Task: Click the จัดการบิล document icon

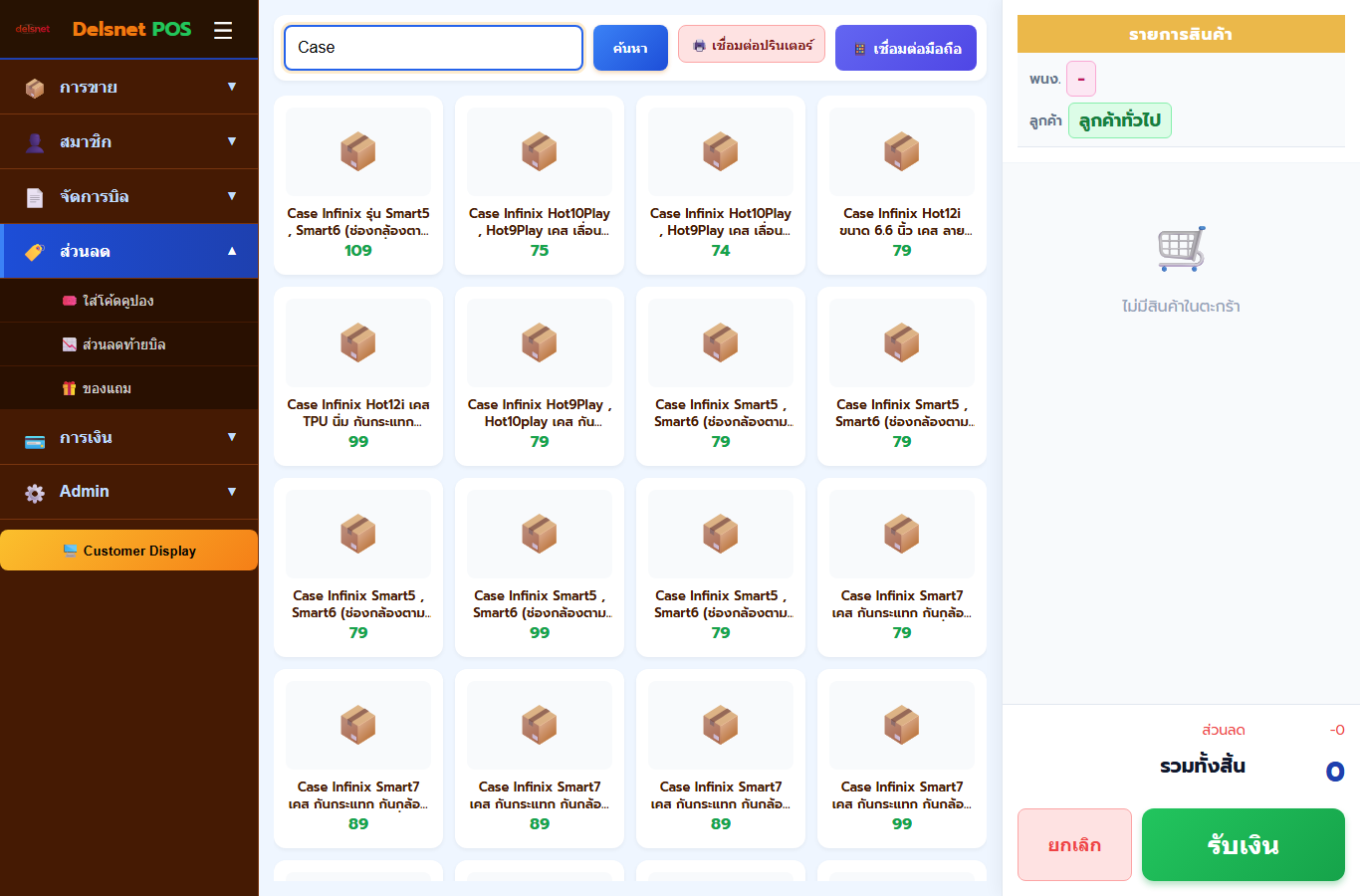Action: pyautogui.click(x=35, y=197)
